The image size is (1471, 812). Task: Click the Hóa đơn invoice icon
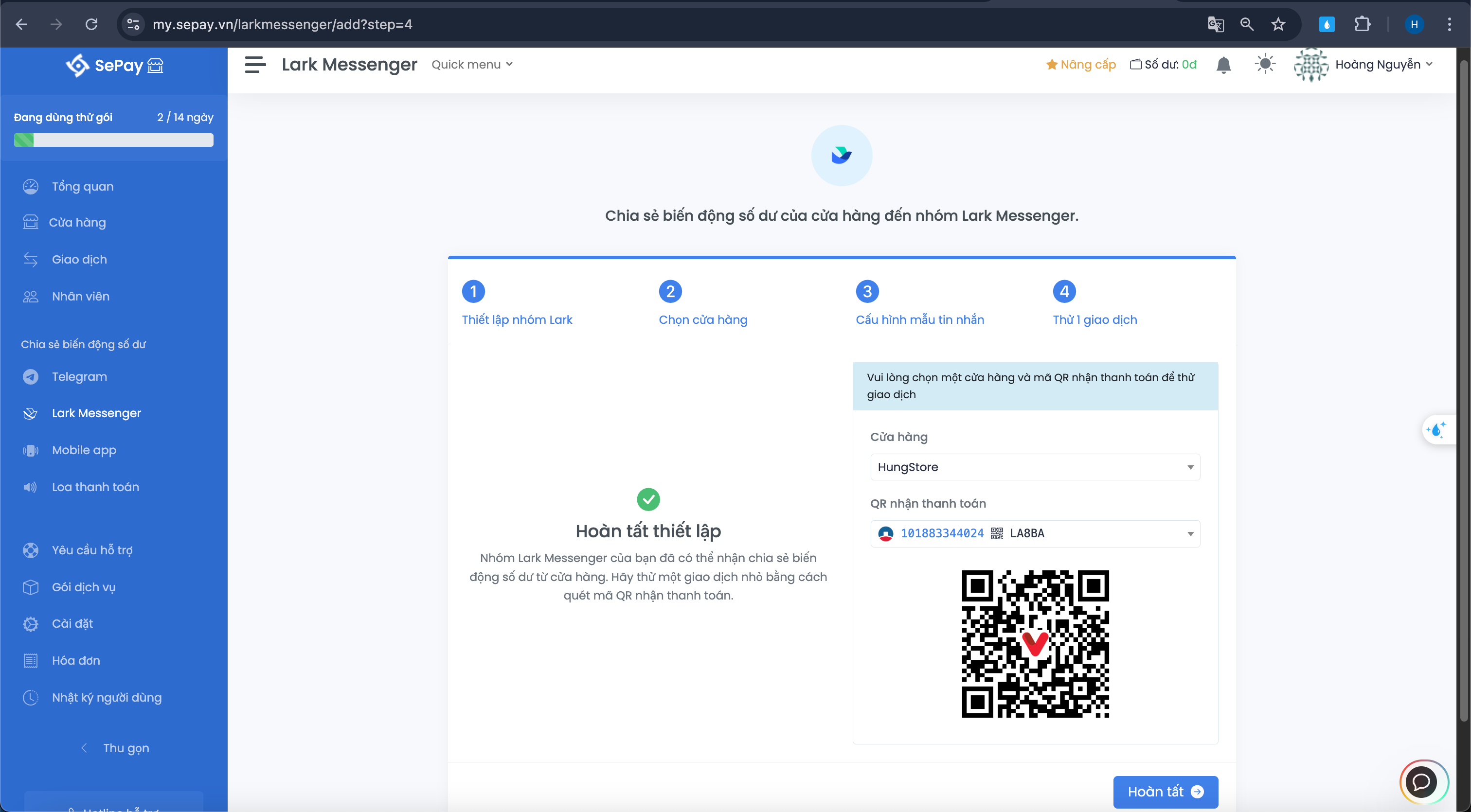30,661
